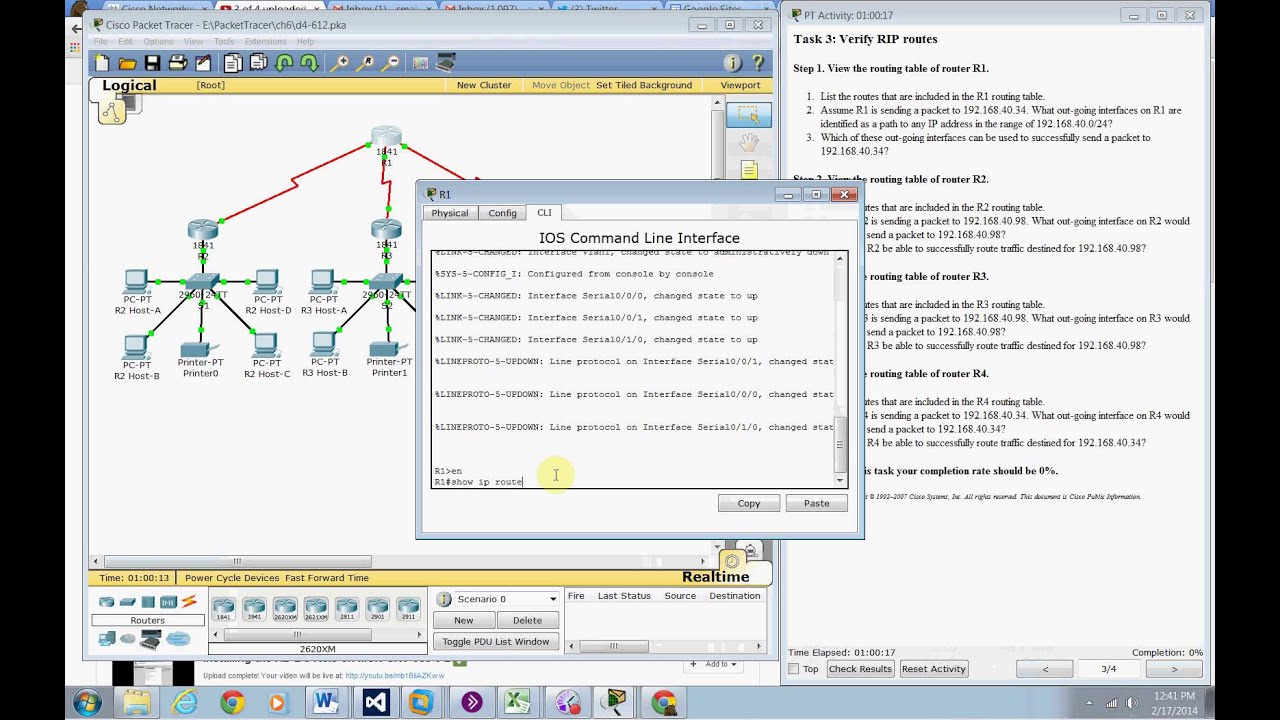Click New scenario button
The image size is (1280, 720).
tap(463, 620)
